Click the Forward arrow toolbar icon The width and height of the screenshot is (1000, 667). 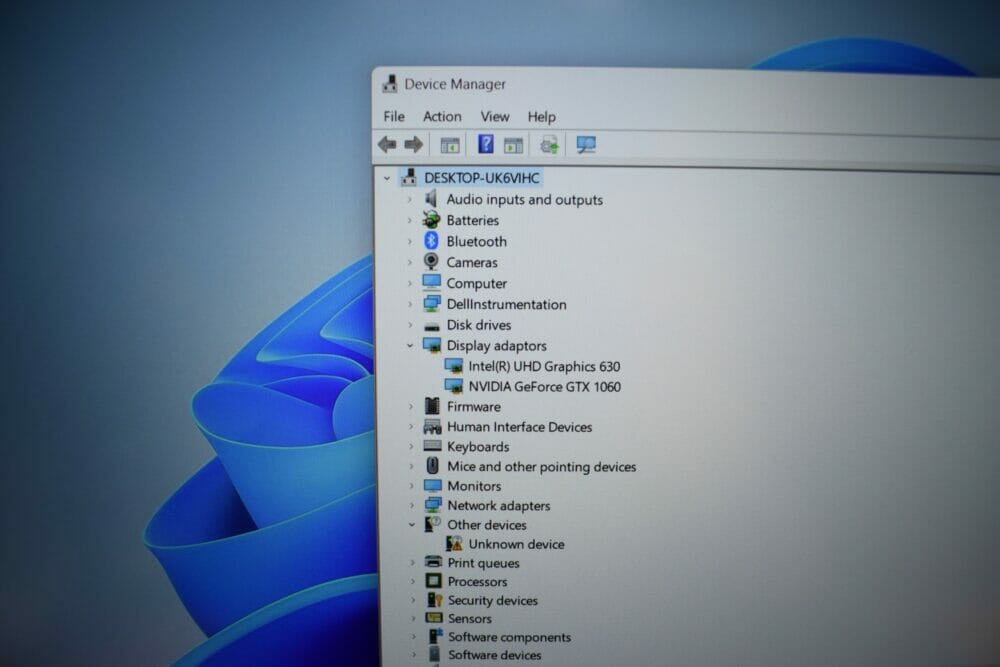413,145
